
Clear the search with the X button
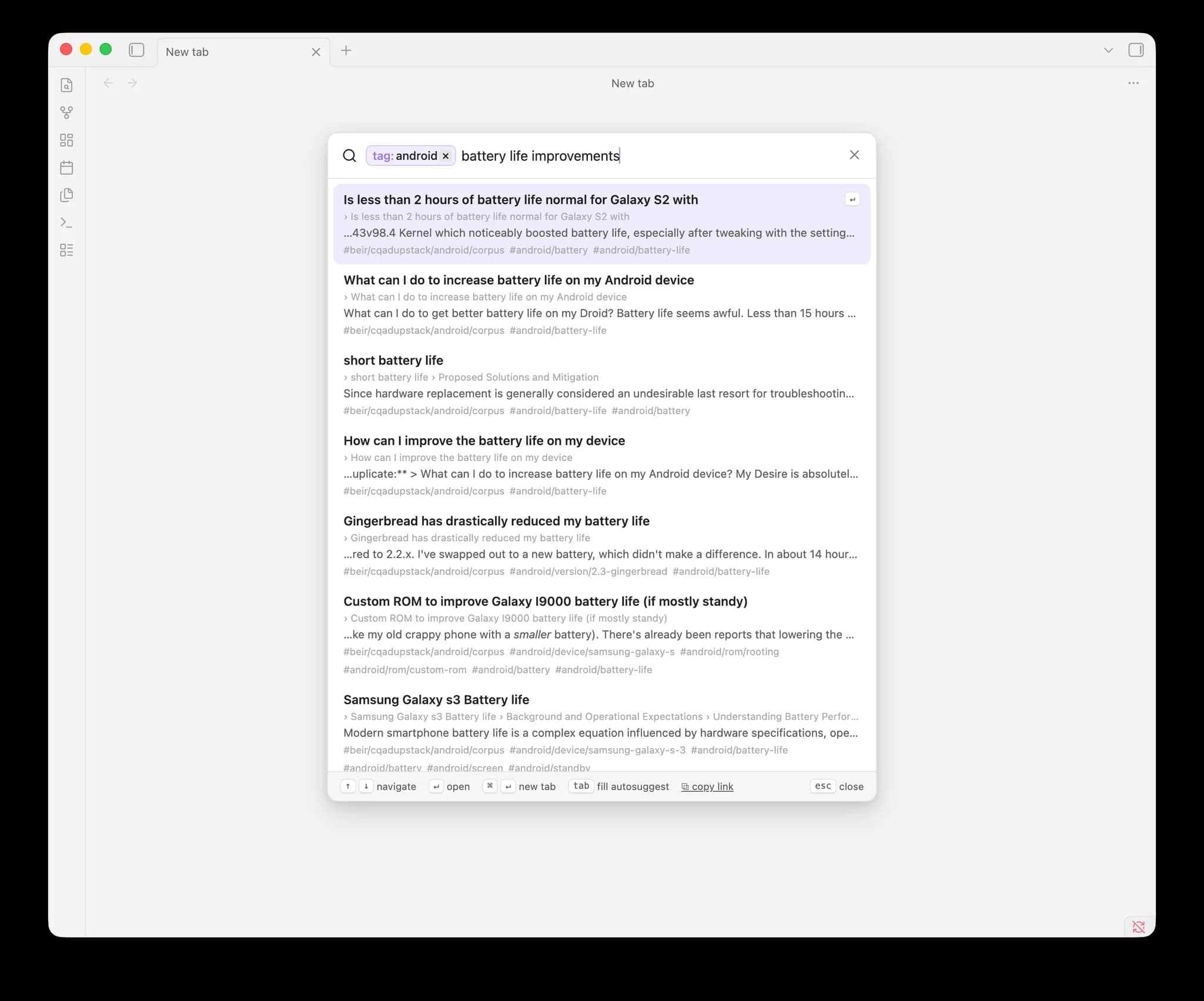tap(854, 155)
